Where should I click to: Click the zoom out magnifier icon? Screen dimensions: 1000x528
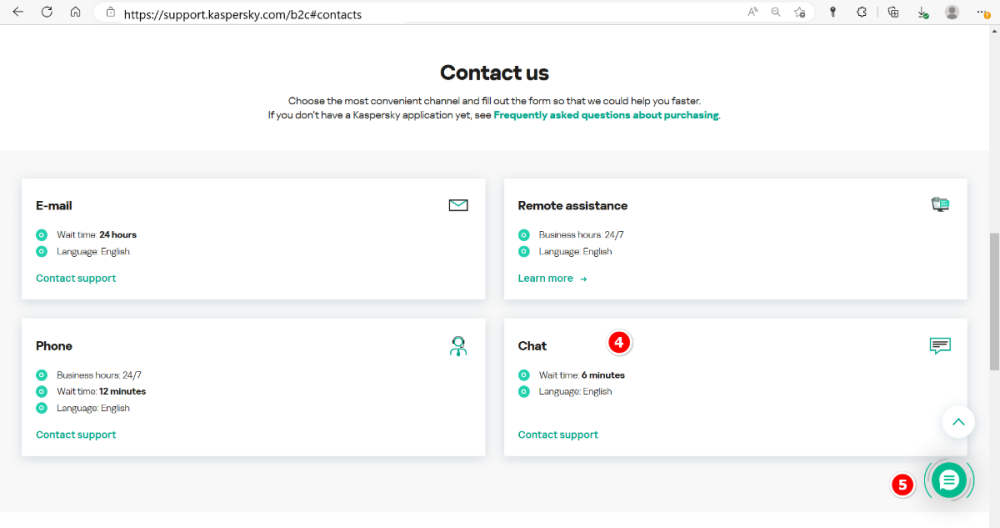[776, 12]
